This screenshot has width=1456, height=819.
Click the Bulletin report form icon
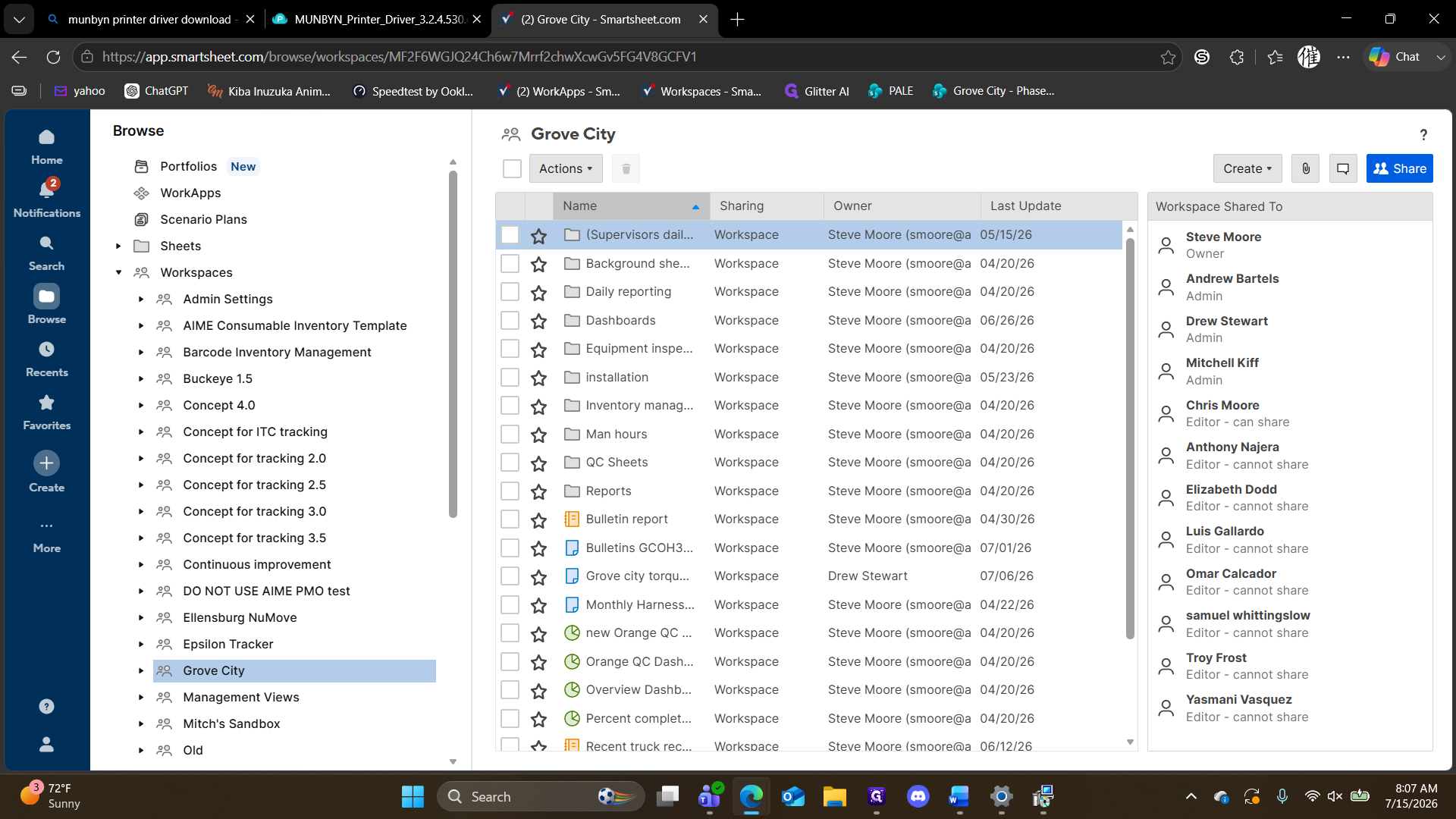coord(572,519)
